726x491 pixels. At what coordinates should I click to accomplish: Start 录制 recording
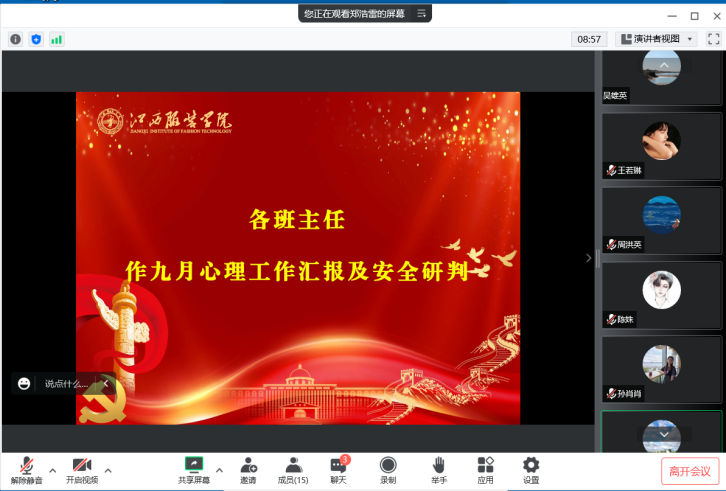tap(388, 465)
